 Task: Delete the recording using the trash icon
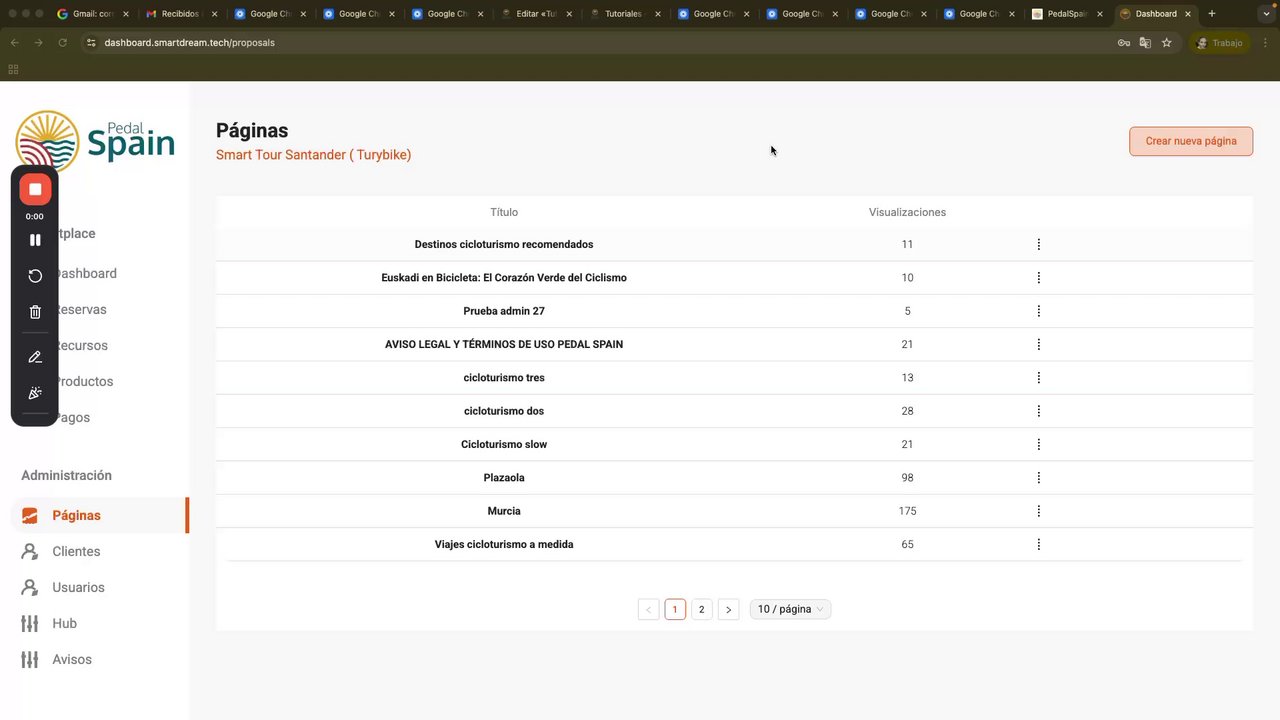[x=35, y=312]
